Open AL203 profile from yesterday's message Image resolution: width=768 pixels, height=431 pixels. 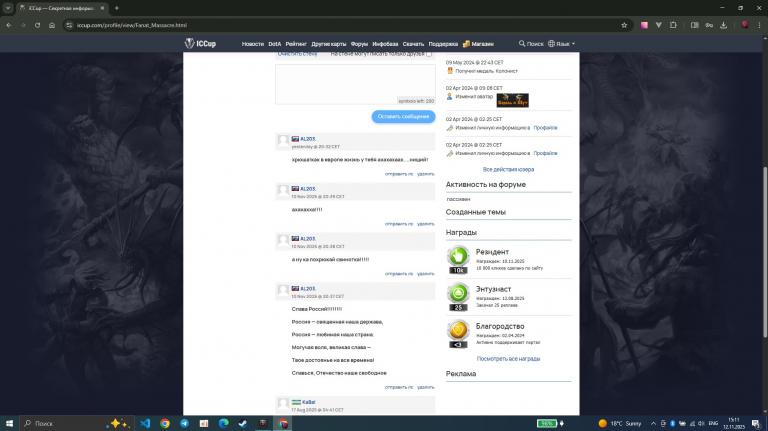pyautogui.click(x=308, y=139)
